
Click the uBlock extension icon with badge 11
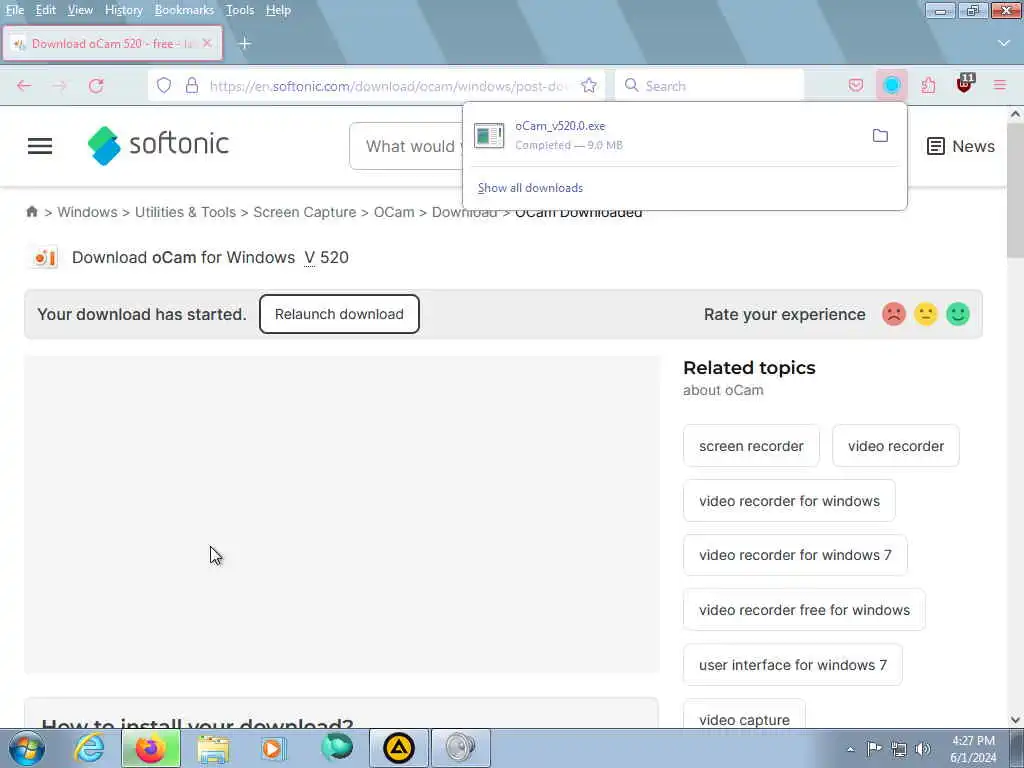tap(965, 84)
